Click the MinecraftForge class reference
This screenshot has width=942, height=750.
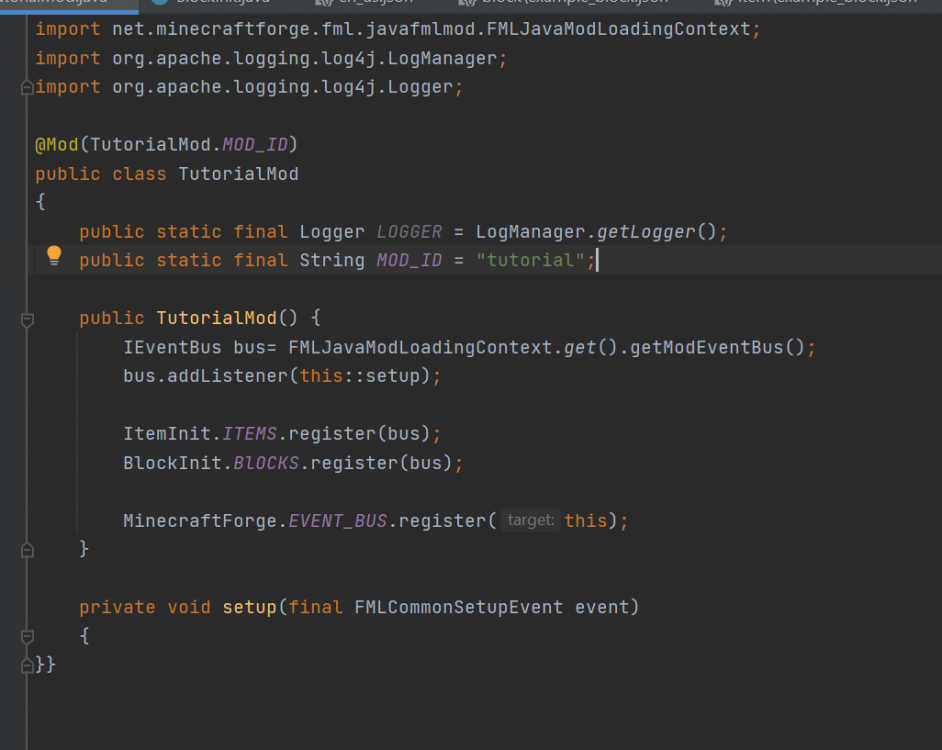[199, 520]
